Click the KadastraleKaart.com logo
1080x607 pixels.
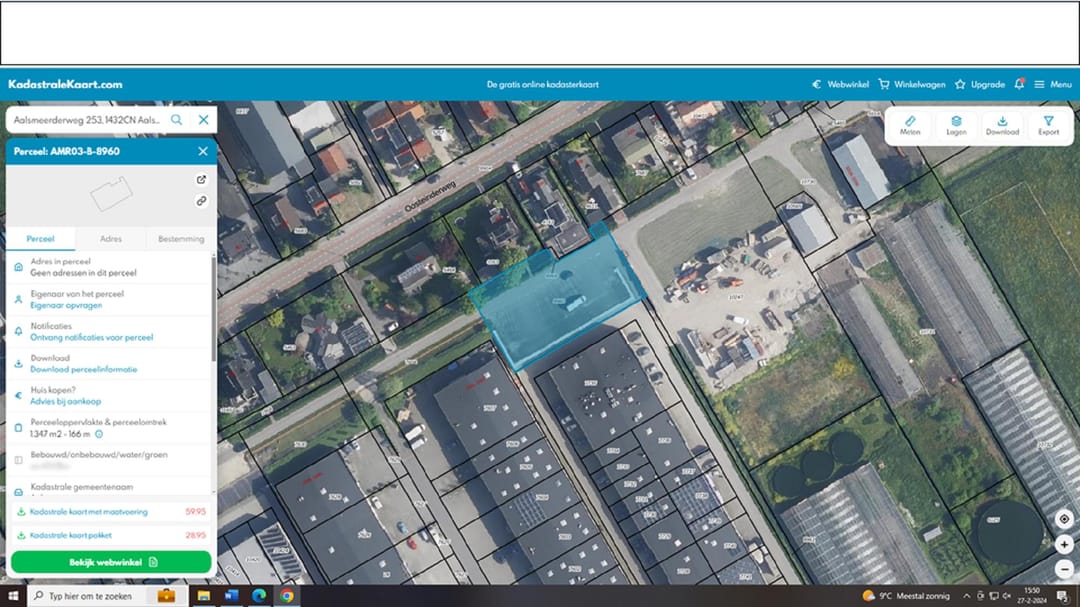point(65,84)
